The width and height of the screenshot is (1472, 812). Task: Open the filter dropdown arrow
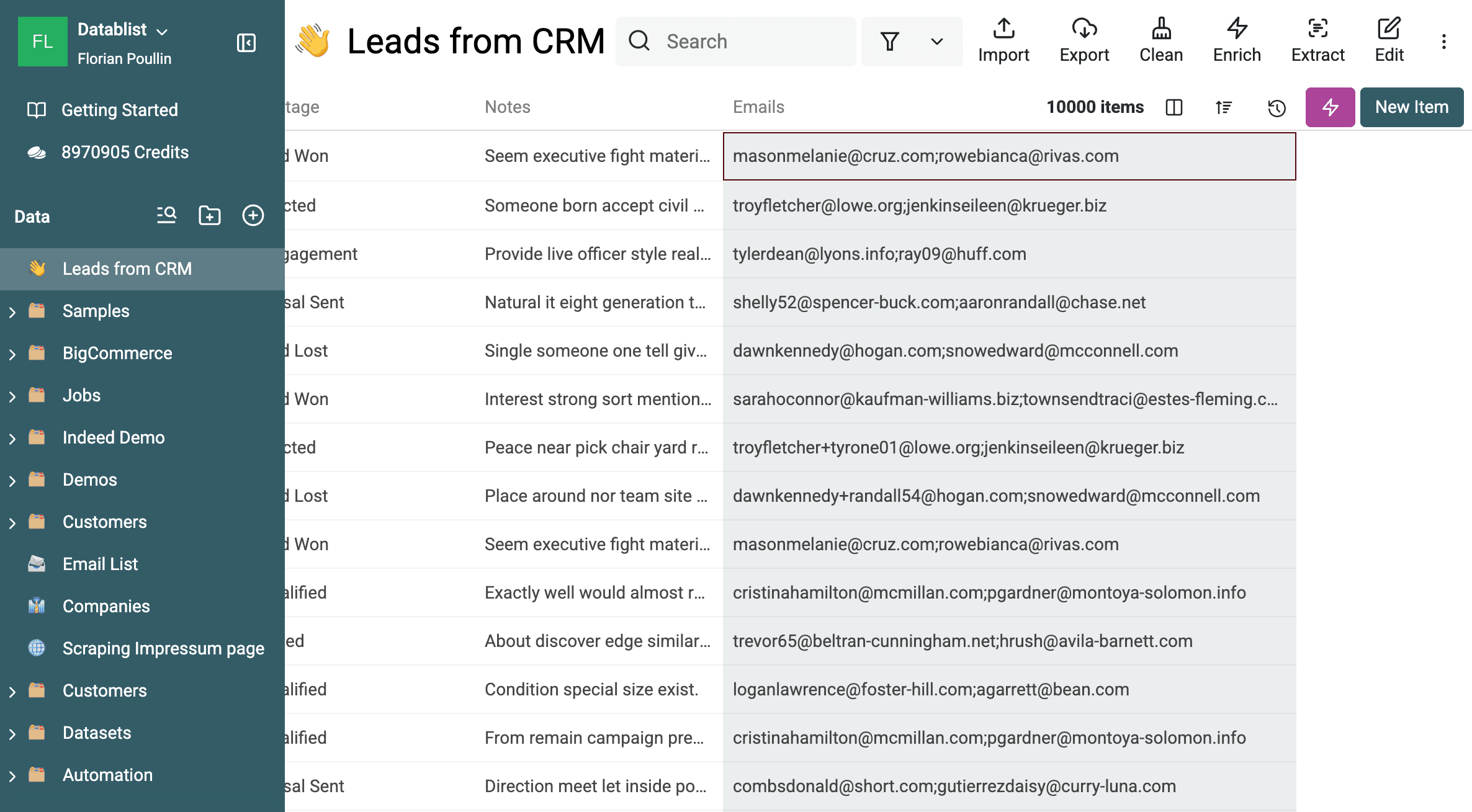(x=936, y=42)
